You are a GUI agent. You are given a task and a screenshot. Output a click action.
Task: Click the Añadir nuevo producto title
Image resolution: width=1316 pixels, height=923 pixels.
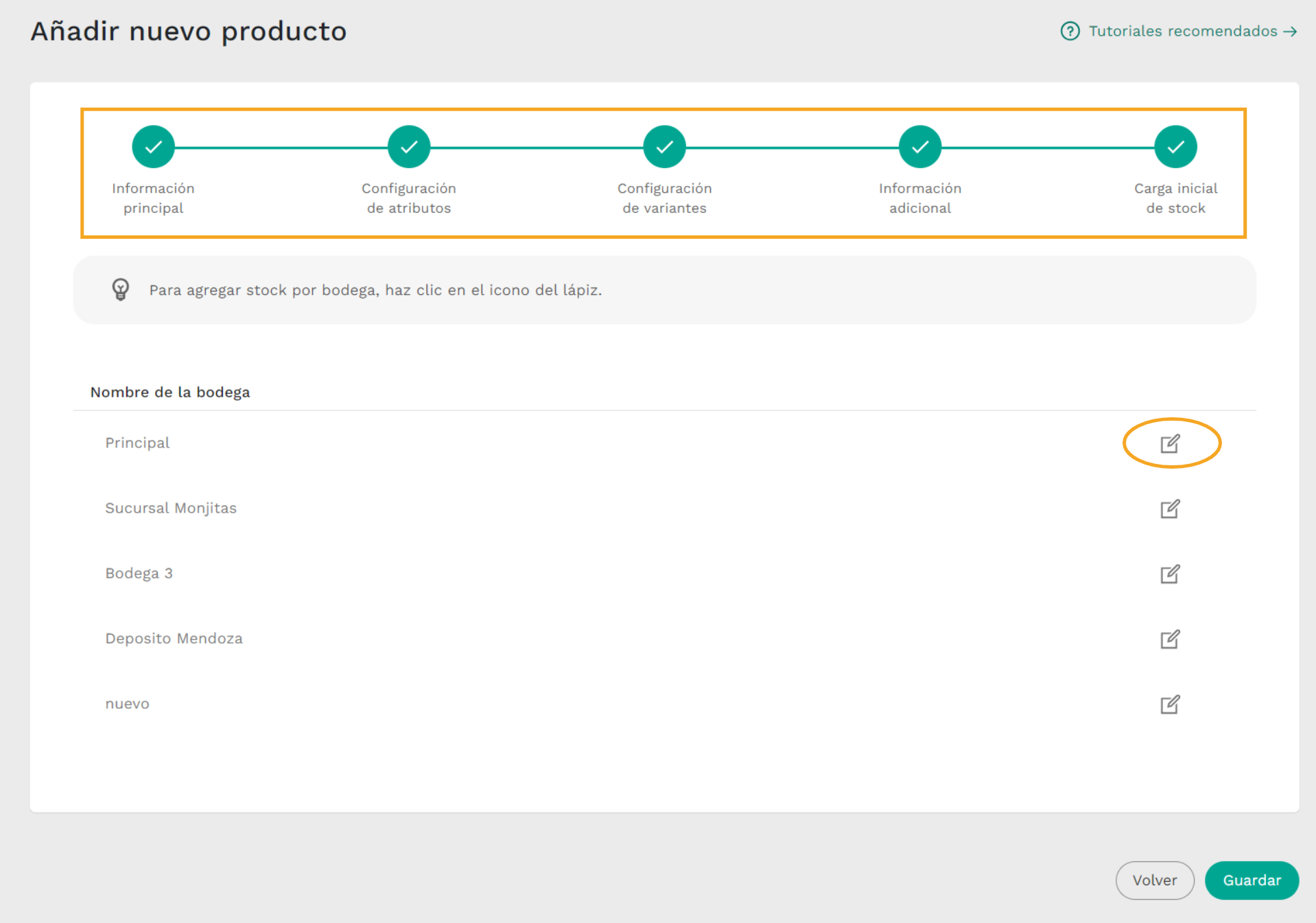189,32
